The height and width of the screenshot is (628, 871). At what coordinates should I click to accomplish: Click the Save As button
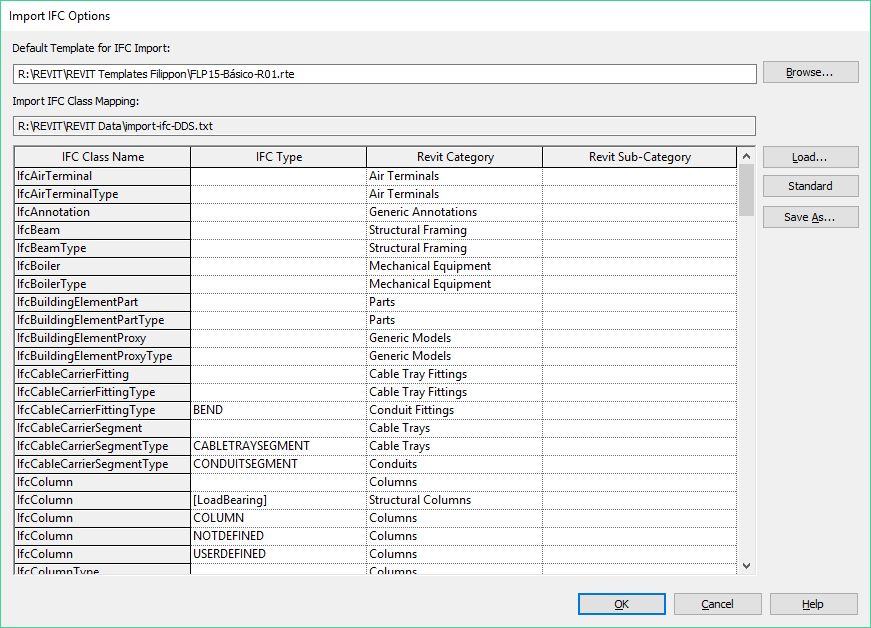(810, 217)
